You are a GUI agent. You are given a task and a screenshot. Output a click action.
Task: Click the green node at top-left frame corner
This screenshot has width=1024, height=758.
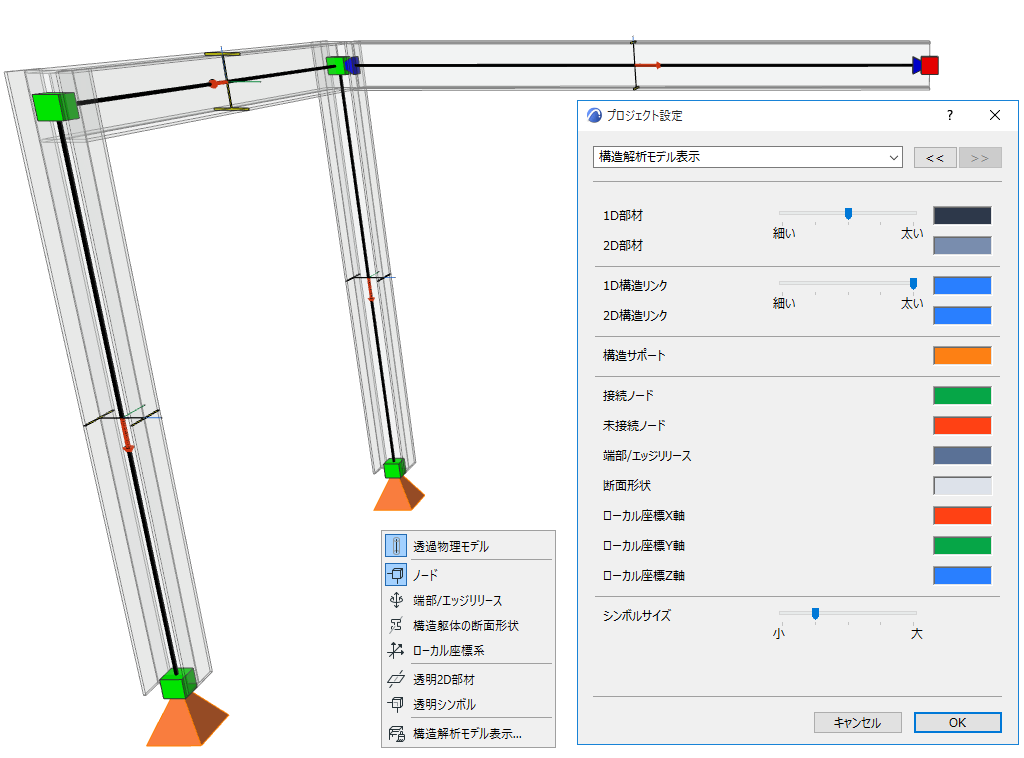55,107
